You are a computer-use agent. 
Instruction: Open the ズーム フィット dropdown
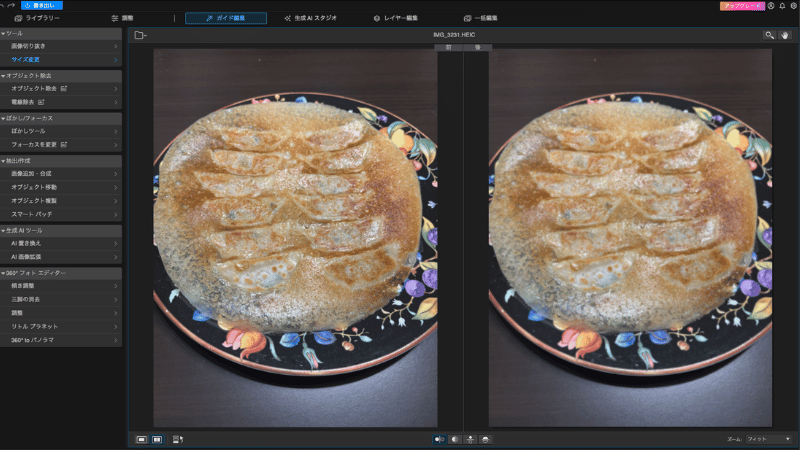769,439
